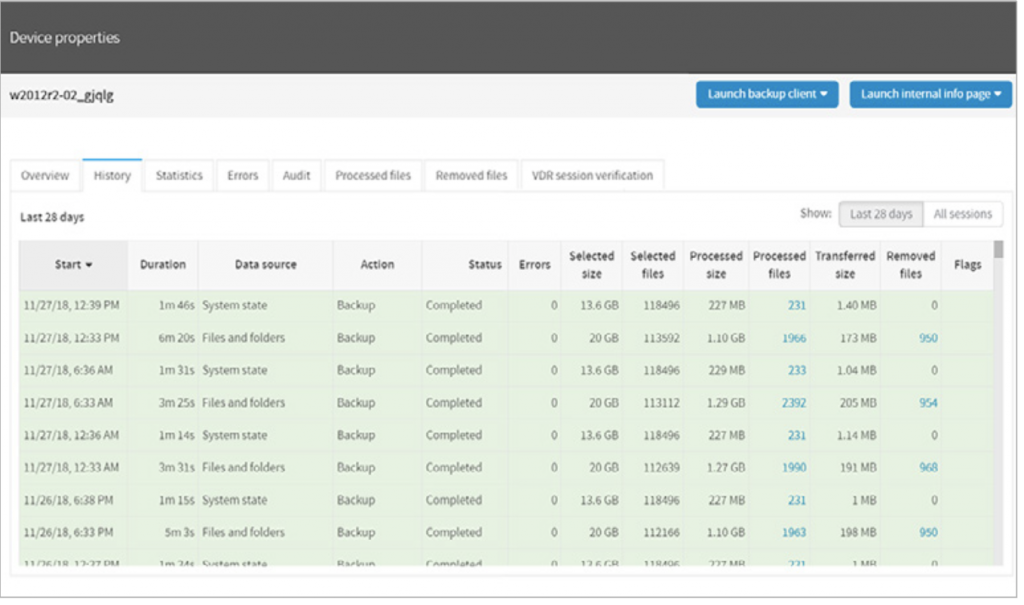1024x605 pixels.
Task: Open removed files link 968
Action: (928, 467)
